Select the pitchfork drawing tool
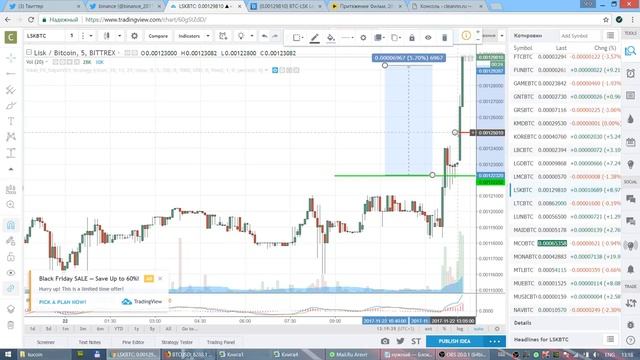 11,89
